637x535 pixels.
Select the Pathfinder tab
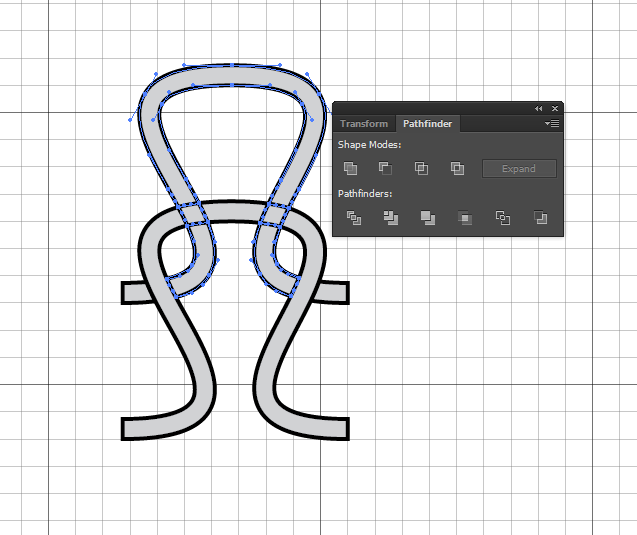[427, 123]
